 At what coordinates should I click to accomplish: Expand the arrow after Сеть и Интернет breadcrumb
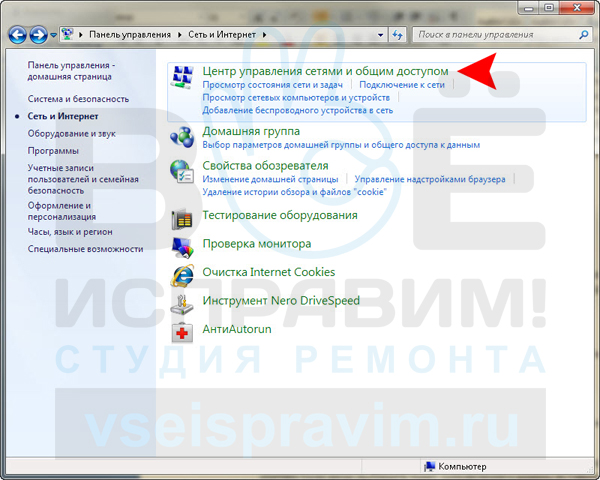coord(264,35)
